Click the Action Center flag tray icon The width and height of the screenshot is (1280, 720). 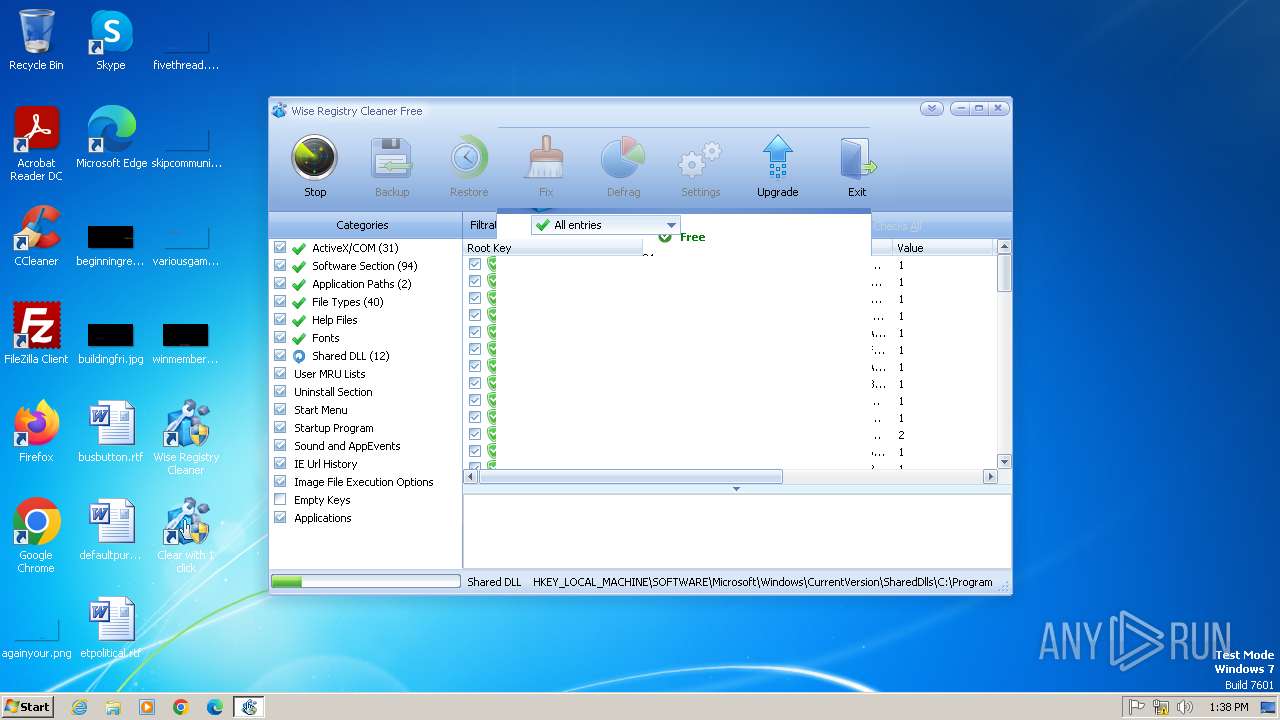(1137, 707)
